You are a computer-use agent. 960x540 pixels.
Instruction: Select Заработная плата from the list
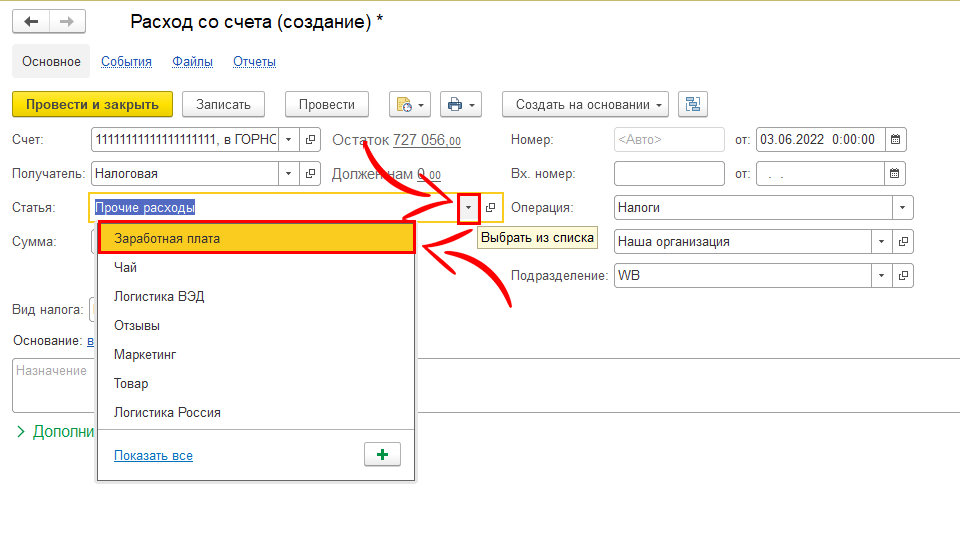coord(256,238)
